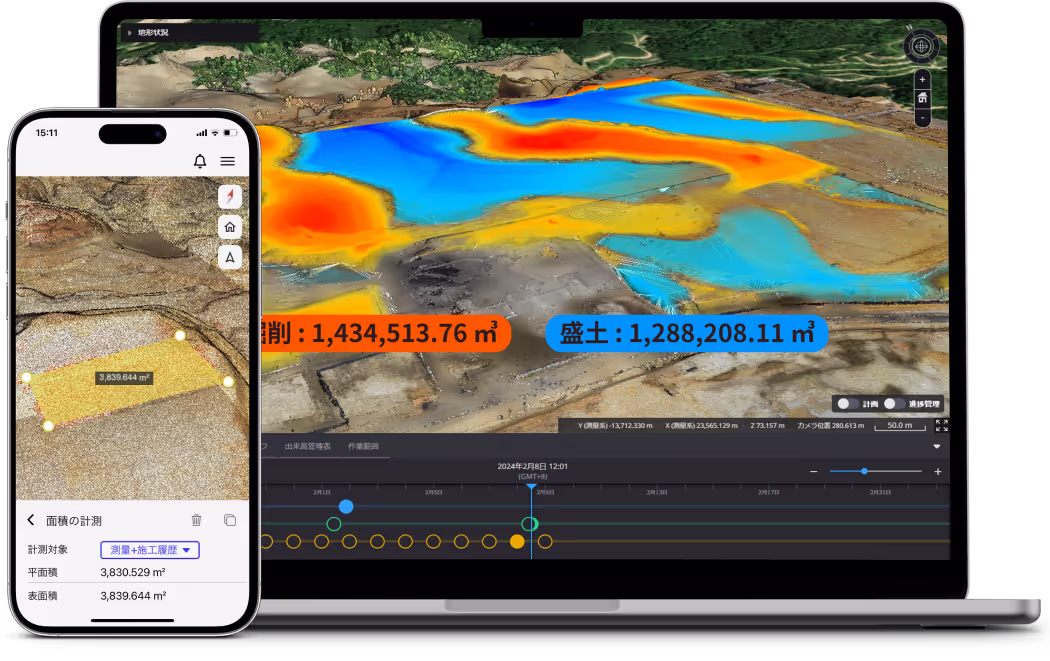Click the blue playhead marker on the timeline
1050x661 pixels.
pyautogui.click(x=531, y=486)
